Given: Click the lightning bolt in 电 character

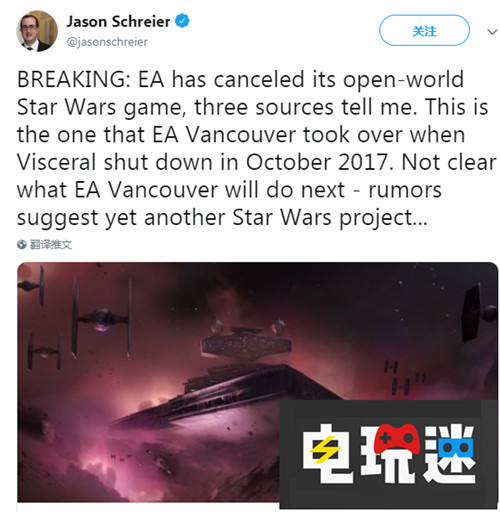Looking at the screenshot, I should [x=325, y=447].
